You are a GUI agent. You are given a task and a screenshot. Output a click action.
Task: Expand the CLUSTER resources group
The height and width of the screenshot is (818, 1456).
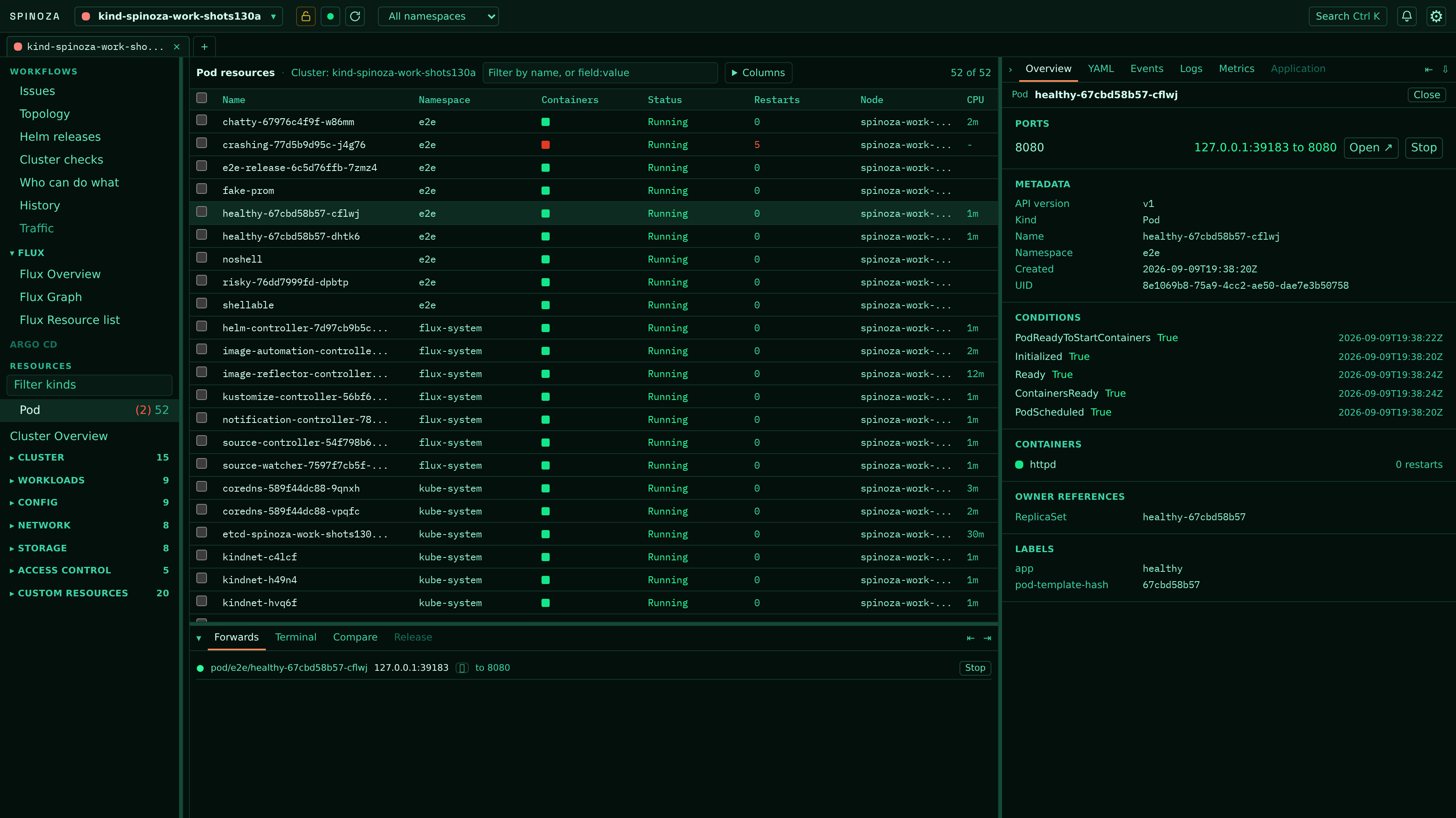pyautogui.click(x=89, y=457)
